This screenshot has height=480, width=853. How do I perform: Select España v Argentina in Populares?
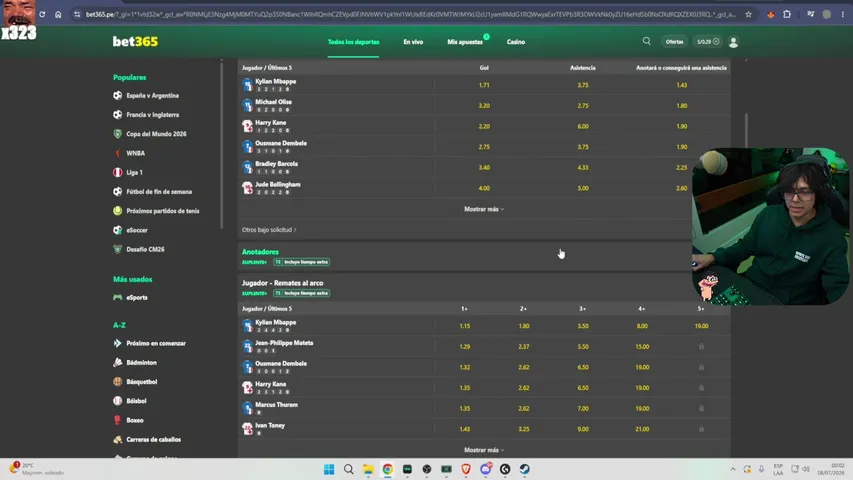[x=152, y=95]
